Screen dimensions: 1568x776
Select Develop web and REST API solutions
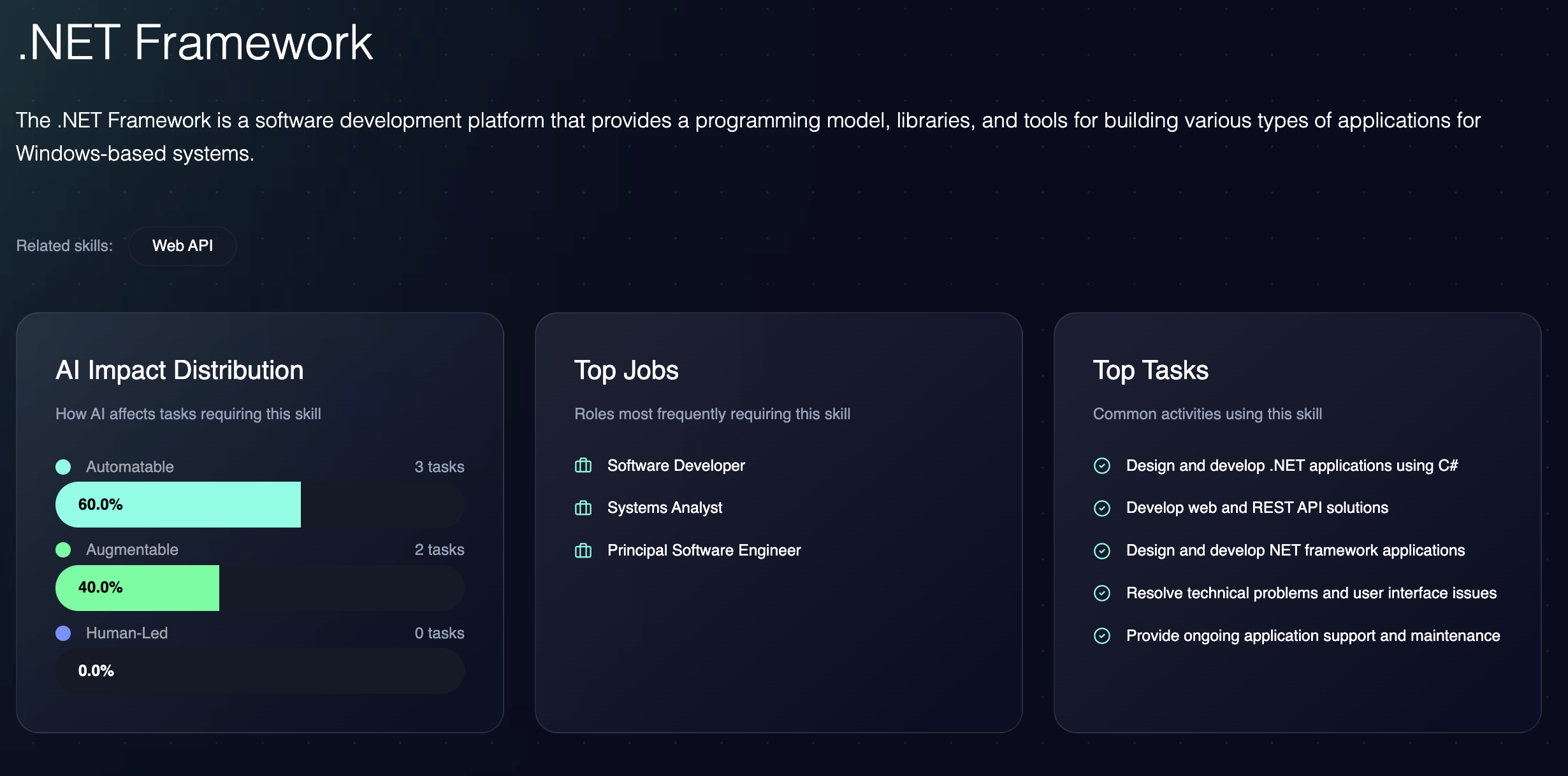tap(1256, 508)
